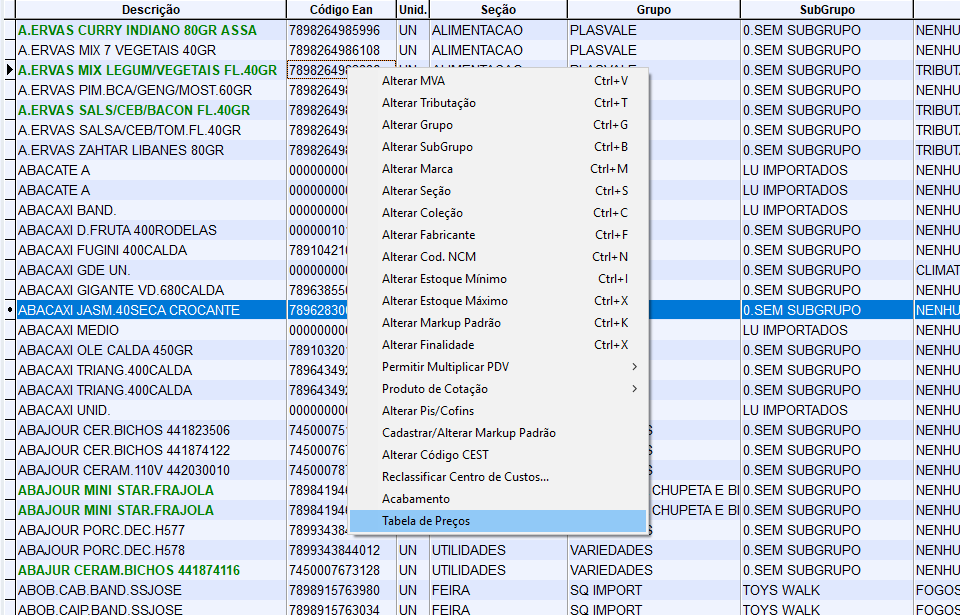Click the current-row arrow indicator beside A.ERVAS MIX LEGUM

click(9, 70)
